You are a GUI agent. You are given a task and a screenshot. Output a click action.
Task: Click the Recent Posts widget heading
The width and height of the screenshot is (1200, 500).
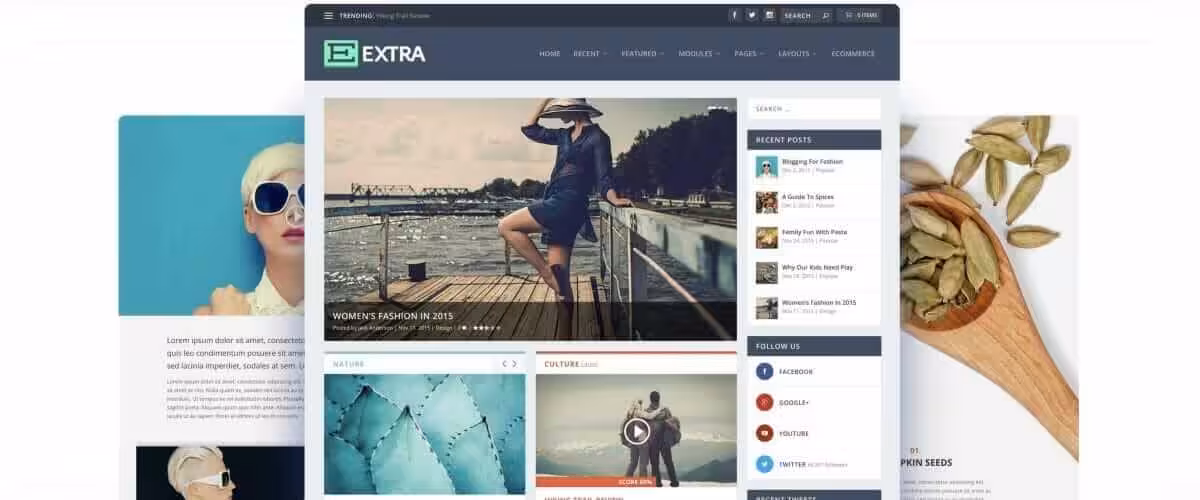784,139
